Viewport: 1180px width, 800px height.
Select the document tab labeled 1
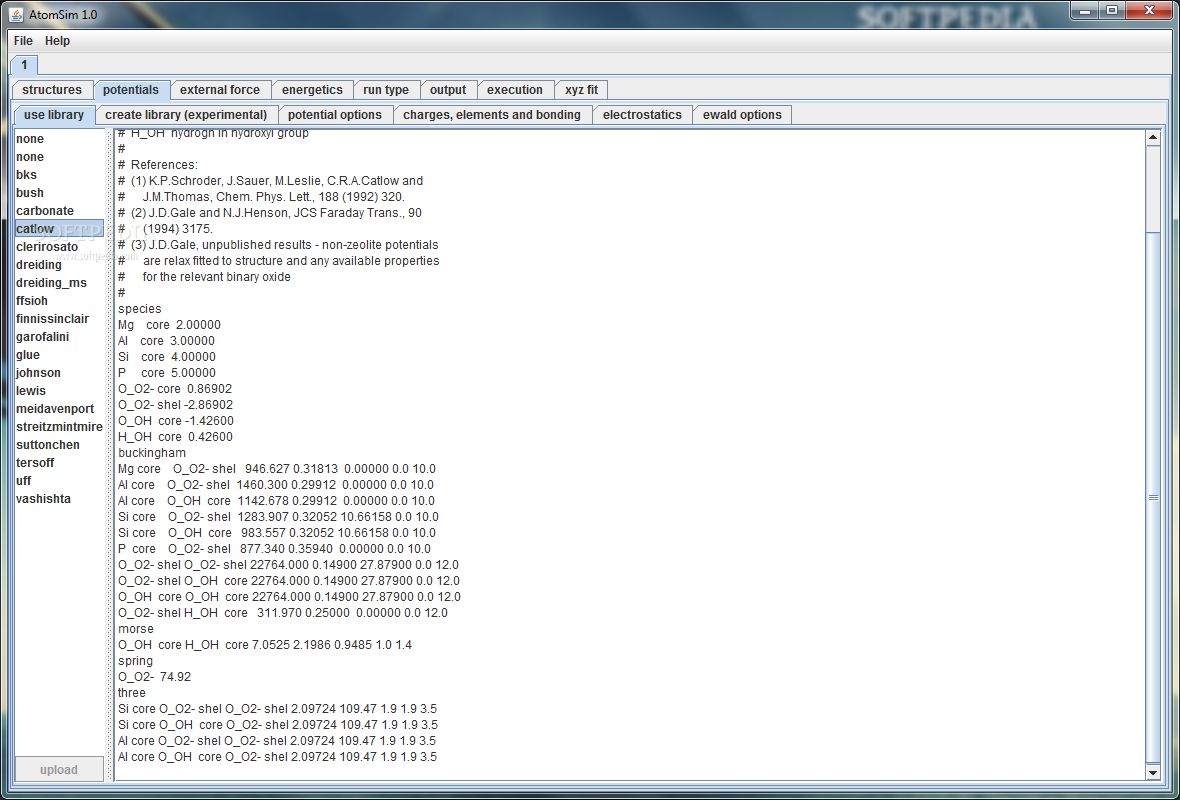[x=24, y=65]
